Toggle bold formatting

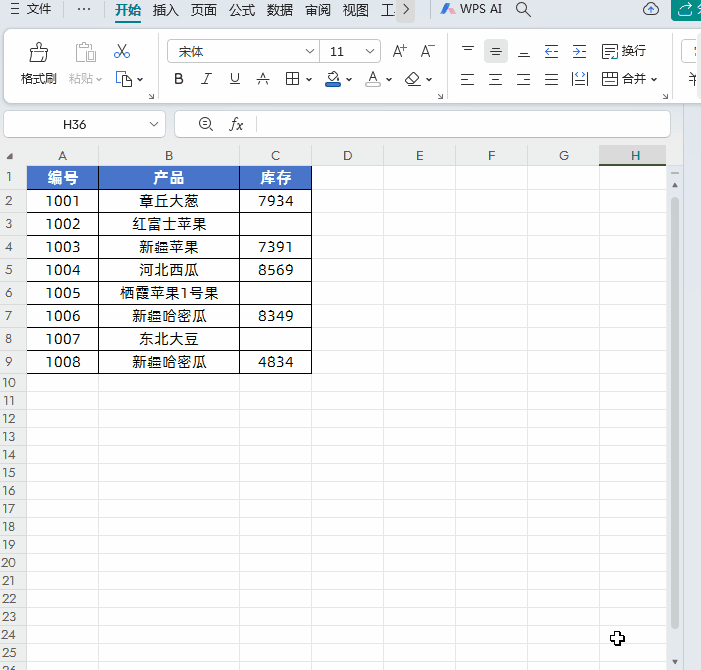(179, 79)
